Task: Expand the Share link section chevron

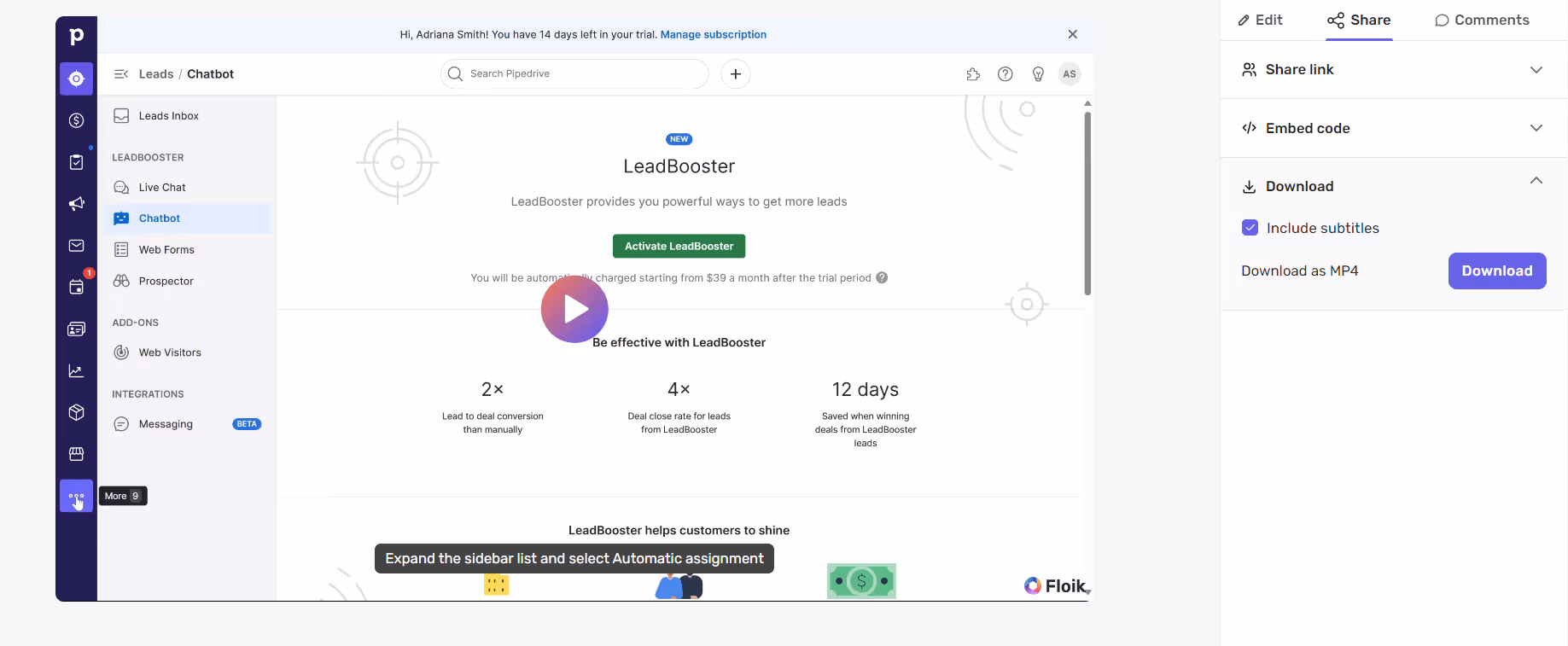Action: (1536, 70)
